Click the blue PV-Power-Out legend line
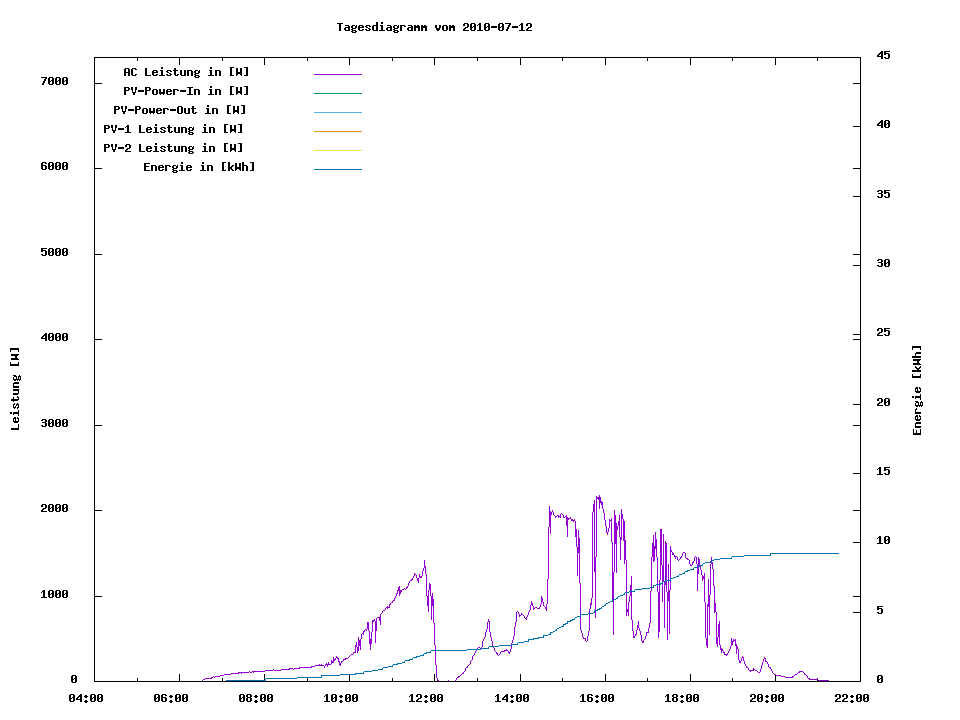960x720 pixels. click(x=337, y=112)
